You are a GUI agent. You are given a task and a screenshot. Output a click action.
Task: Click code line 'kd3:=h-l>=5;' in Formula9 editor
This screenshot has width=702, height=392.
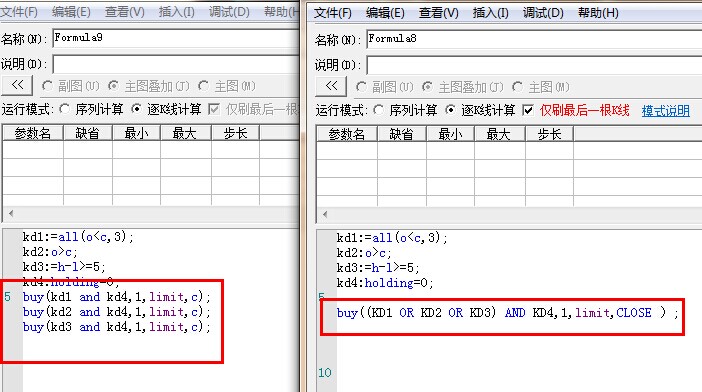coord(64,267)
